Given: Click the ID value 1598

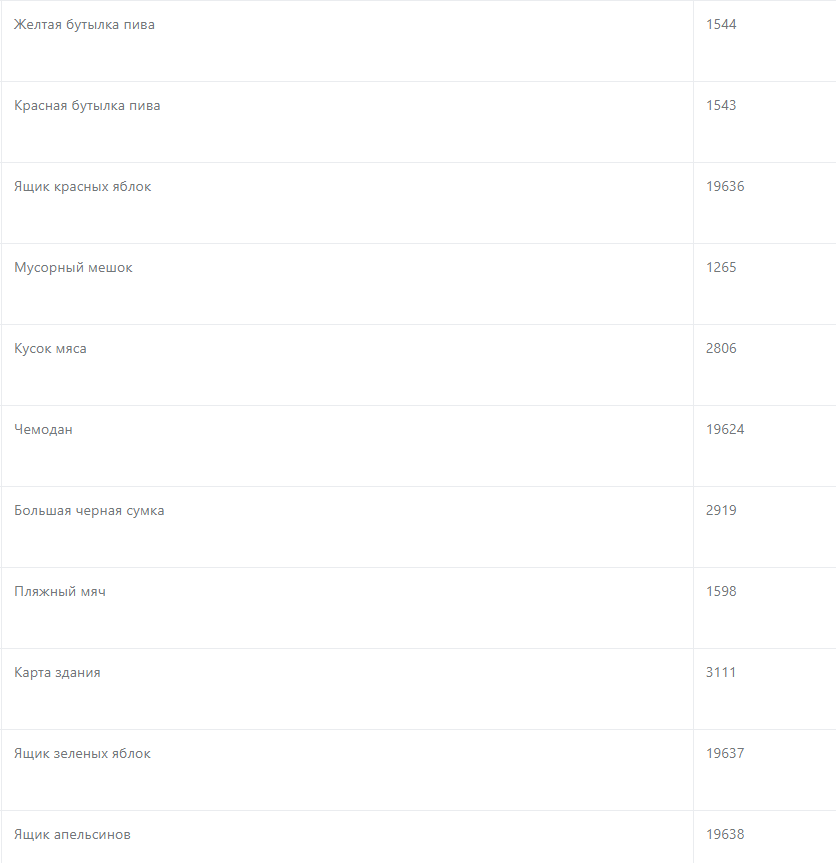Looking at the screenshot, I should (x=721, y=592).
